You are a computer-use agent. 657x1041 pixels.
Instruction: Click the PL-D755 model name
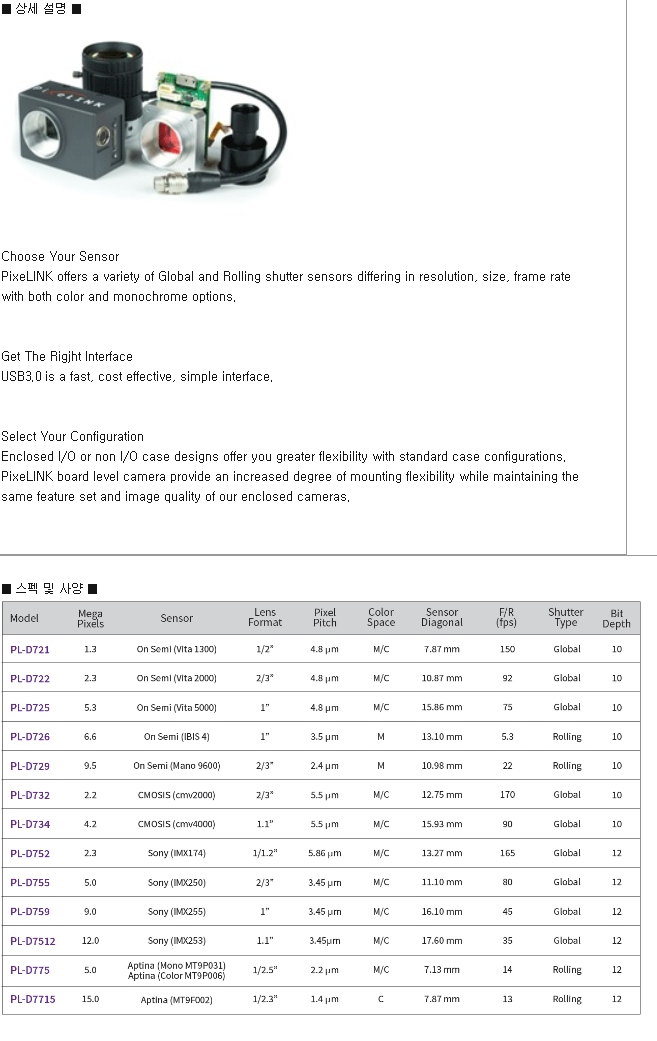coord(30,883)
